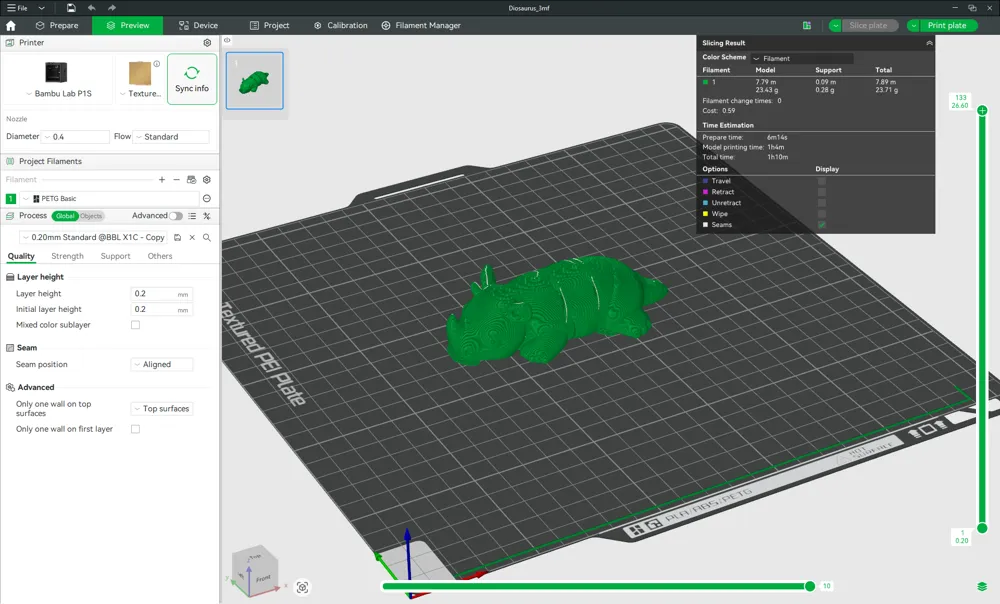Toggle the Retract display checkbox

click(821, 192)
